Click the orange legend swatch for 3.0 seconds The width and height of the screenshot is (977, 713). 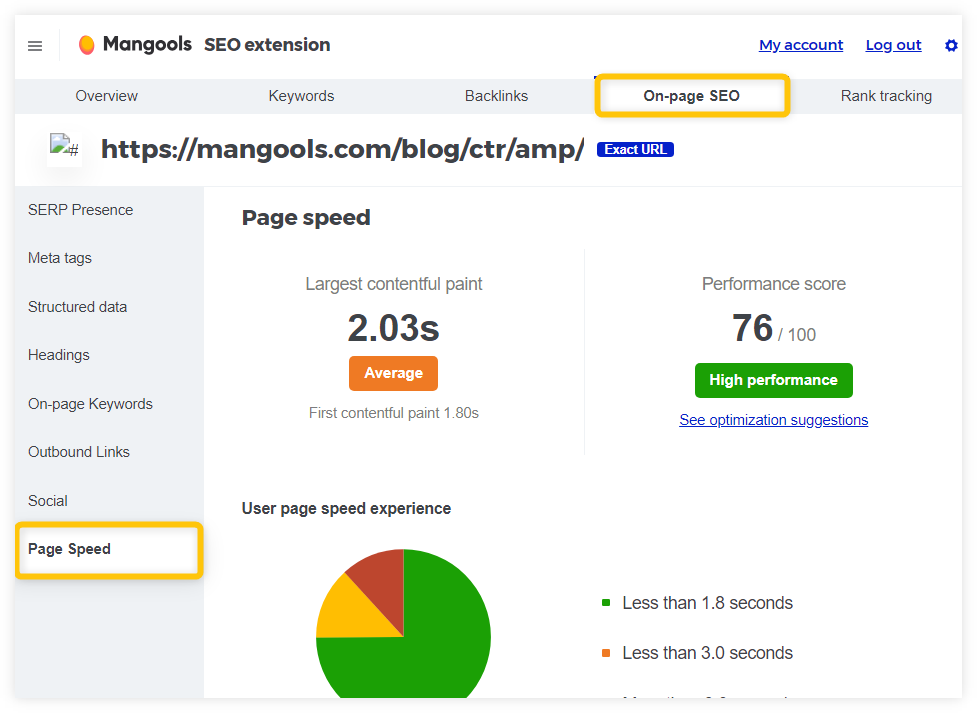coord(606,653)
